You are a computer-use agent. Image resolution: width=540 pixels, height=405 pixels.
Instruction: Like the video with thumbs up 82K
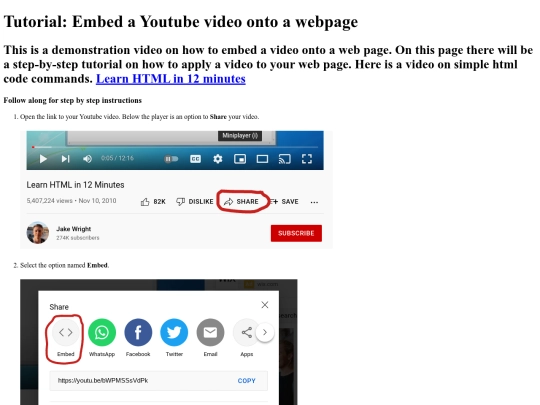click(x=153, y=202)
